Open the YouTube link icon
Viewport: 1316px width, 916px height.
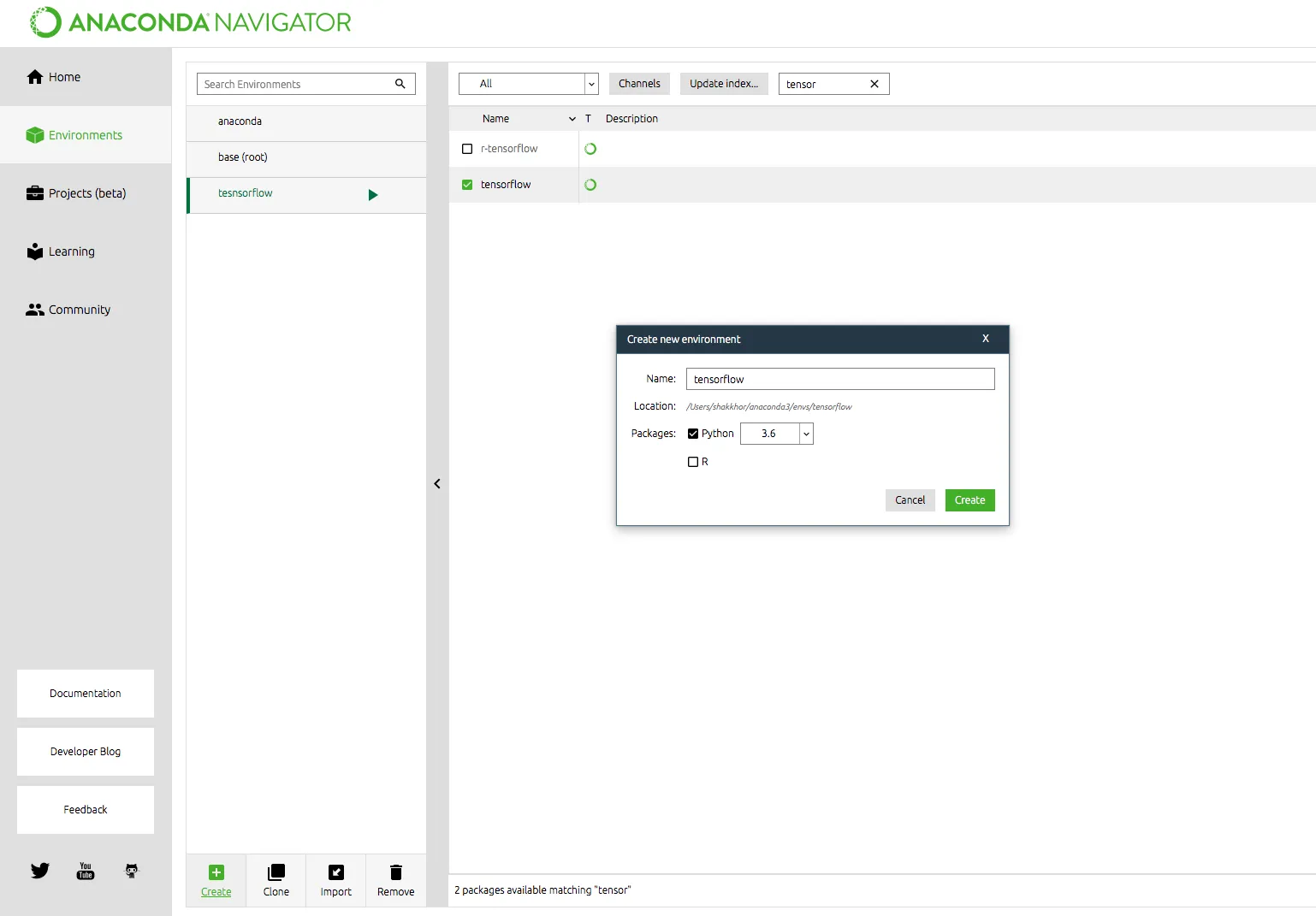tap(86, 871)
